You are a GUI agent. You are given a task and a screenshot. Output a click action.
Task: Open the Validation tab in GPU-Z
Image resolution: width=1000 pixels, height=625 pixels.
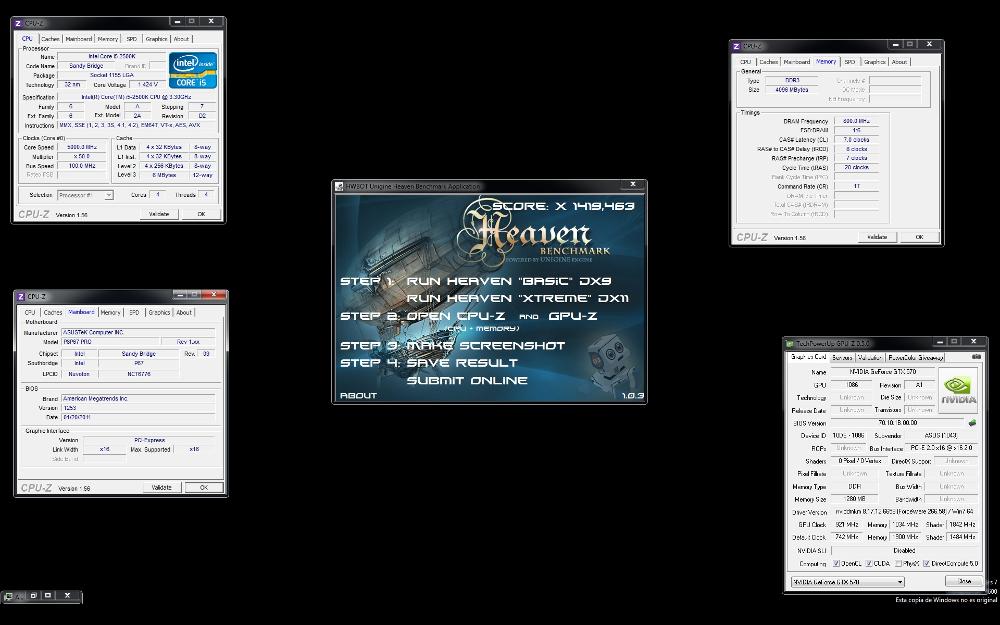(x=870, y=358)
